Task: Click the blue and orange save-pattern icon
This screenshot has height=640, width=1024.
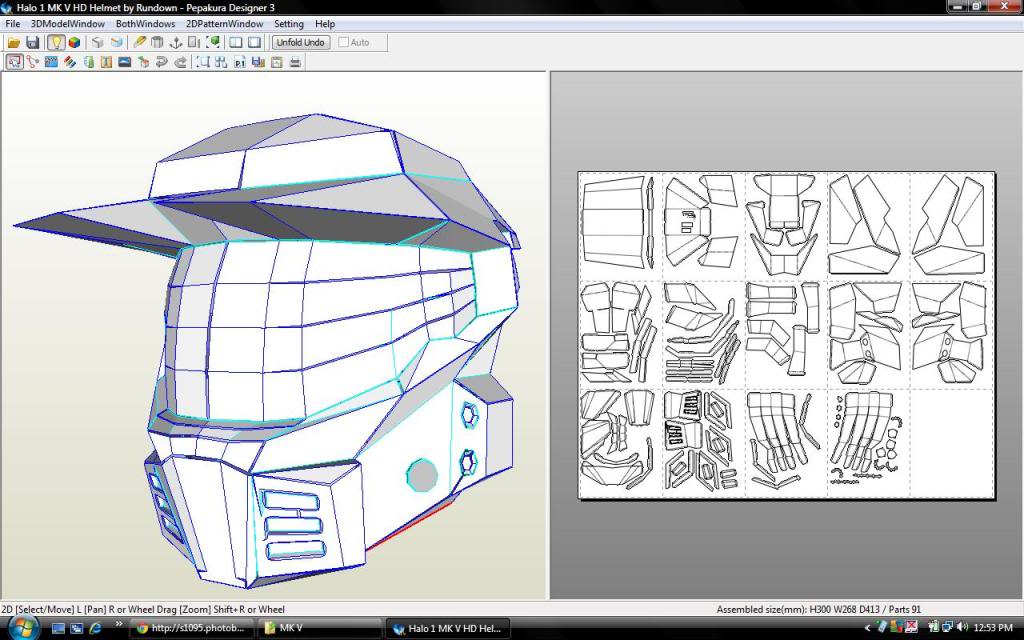Action: coord(258,62)
